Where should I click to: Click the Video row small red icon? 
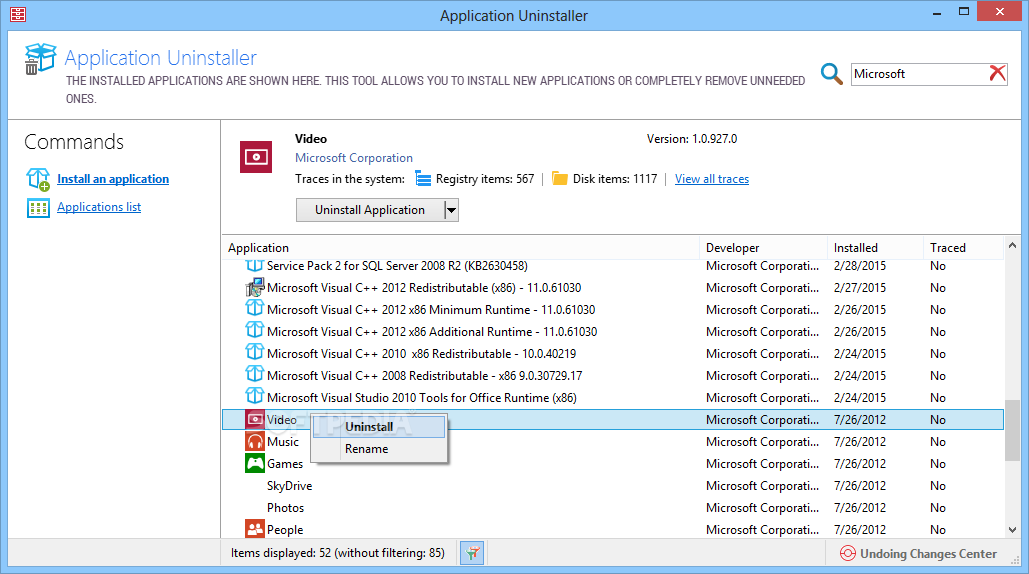tap(255, 419)
